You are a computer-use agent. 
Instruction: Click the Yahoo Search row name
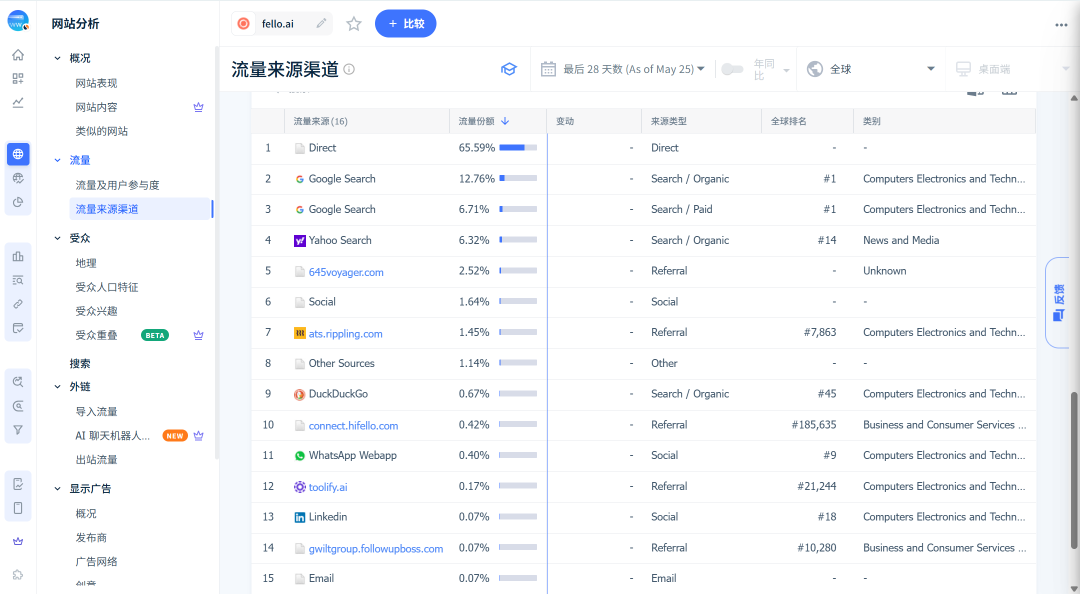[x=340, y=240]
